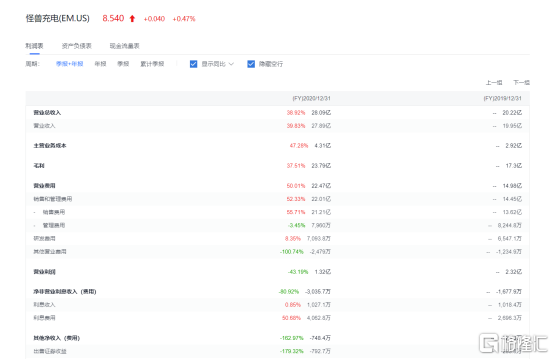Image resolution: width=554 pixels, height=360 pixels.
Task: Select the 利息收入 row label
Action: click(45, 305)
